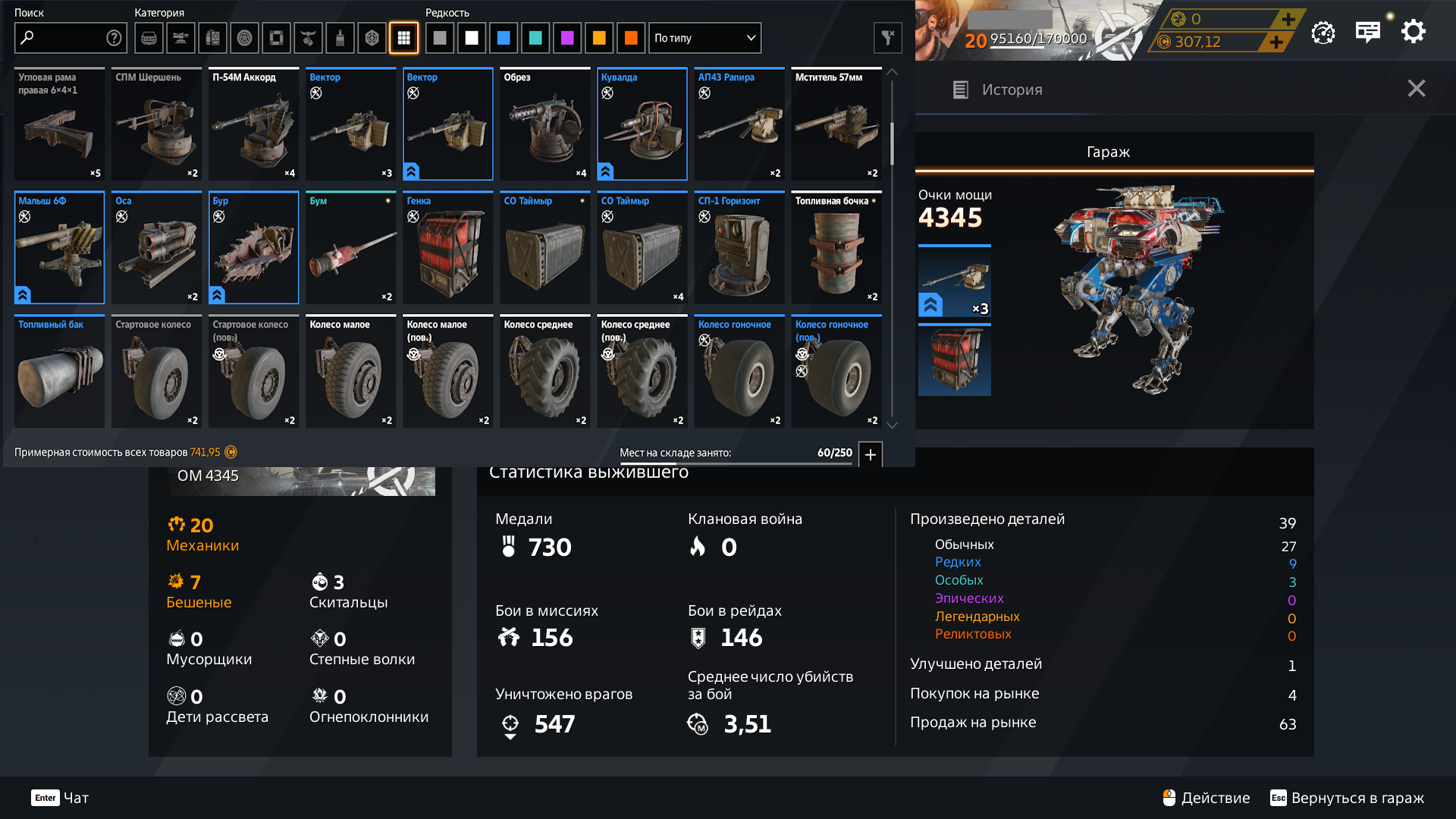Toggle the blue rare rarity filter

point(504,38)
